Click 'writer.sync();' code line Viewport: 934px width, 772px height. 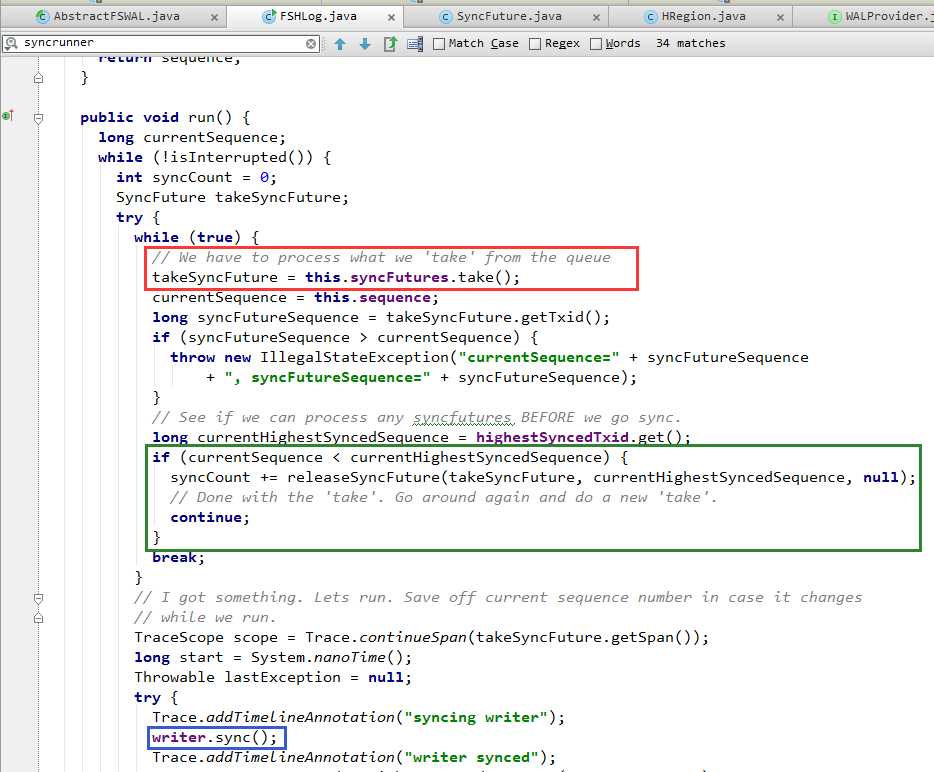point(214,737)
